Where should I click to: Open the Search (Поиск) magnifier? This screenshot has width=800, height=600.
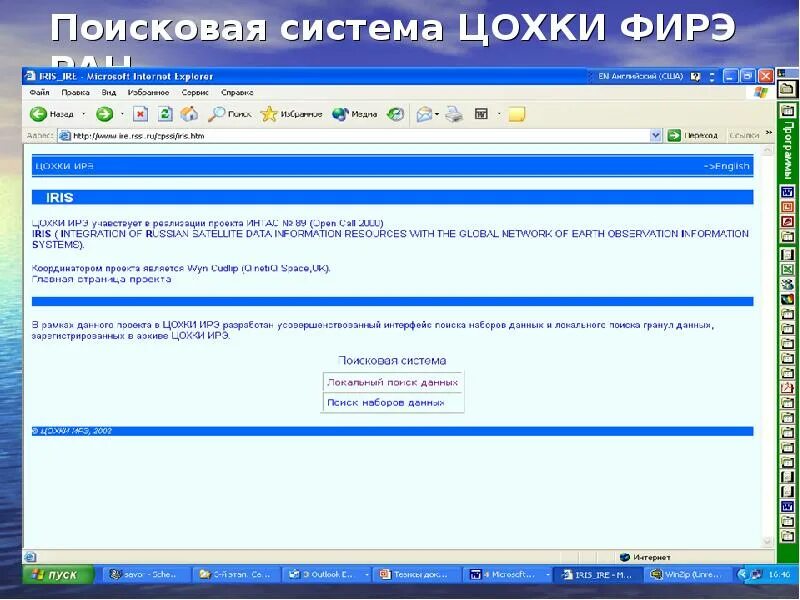pos(216,114)
